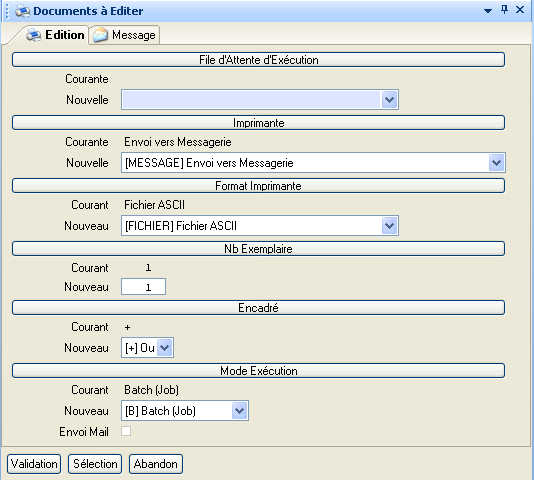534x480 pixels.
Task: Expand the Format Imprimante Nouveau dropdown
Action: click(390, 226)
